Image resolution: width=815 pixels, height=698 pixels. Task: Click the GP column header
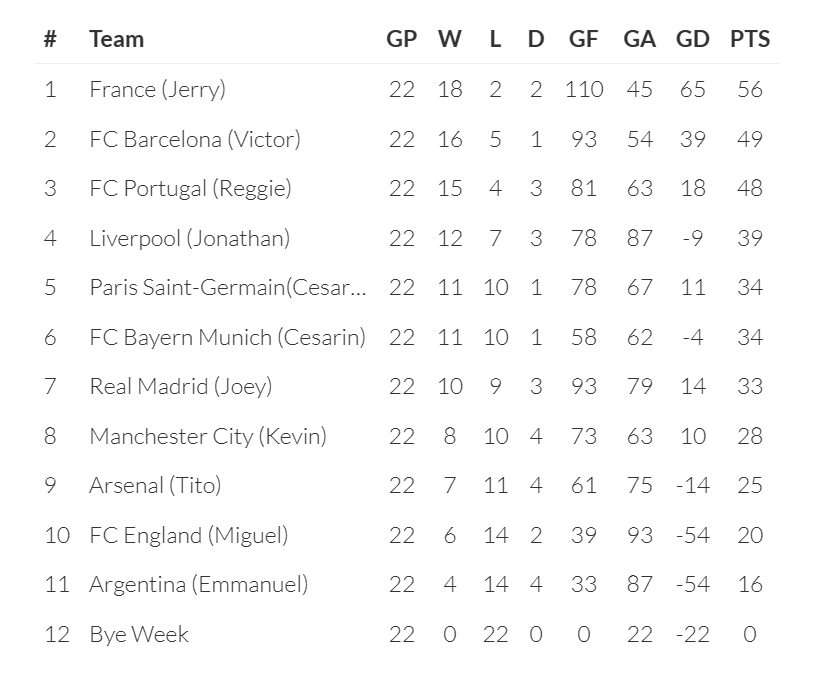pos(401,39)
